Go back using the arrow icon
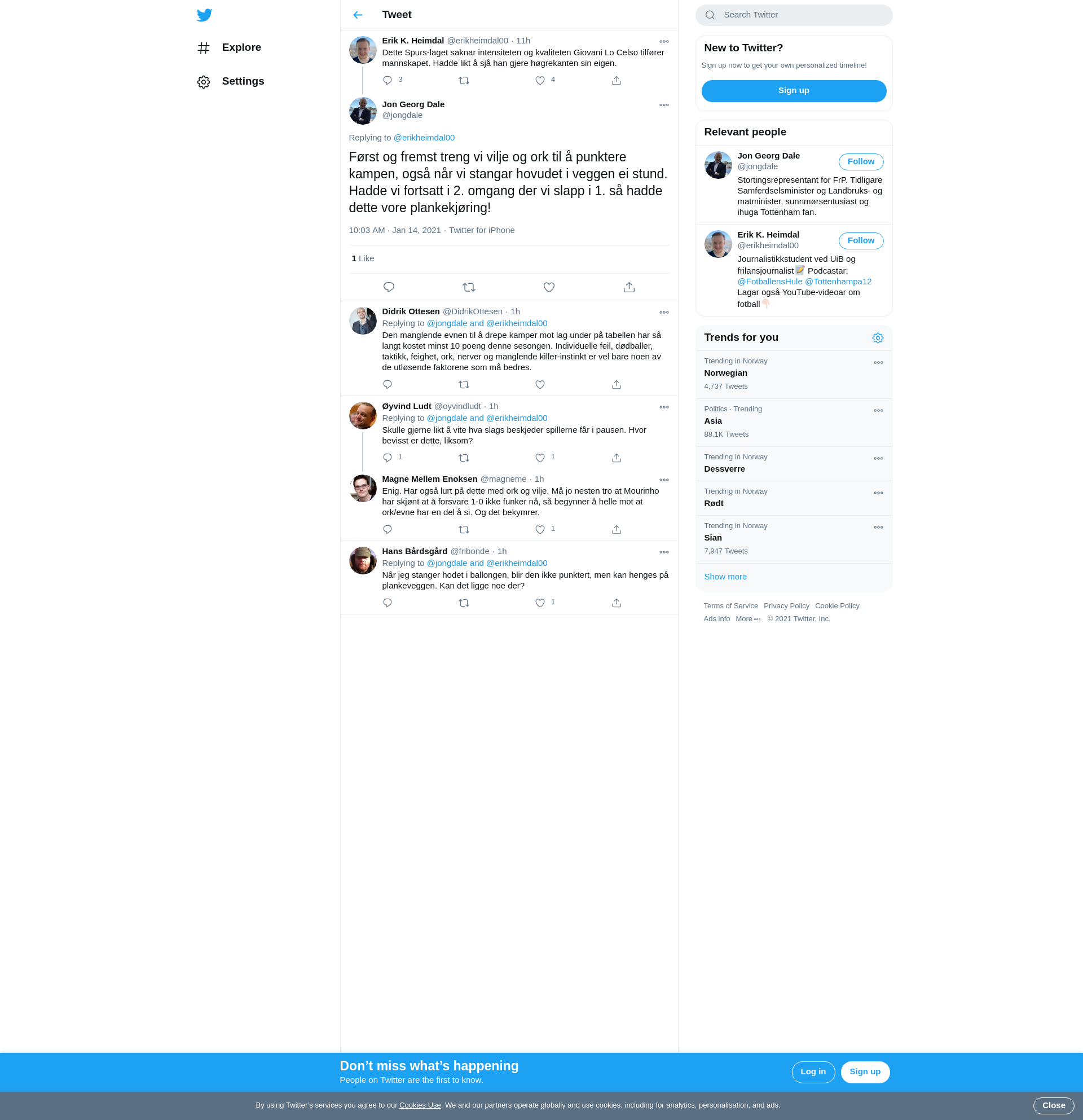The height and width of the screenshot is (1120, 1083). pyautogui.click(x=358, y=15)
